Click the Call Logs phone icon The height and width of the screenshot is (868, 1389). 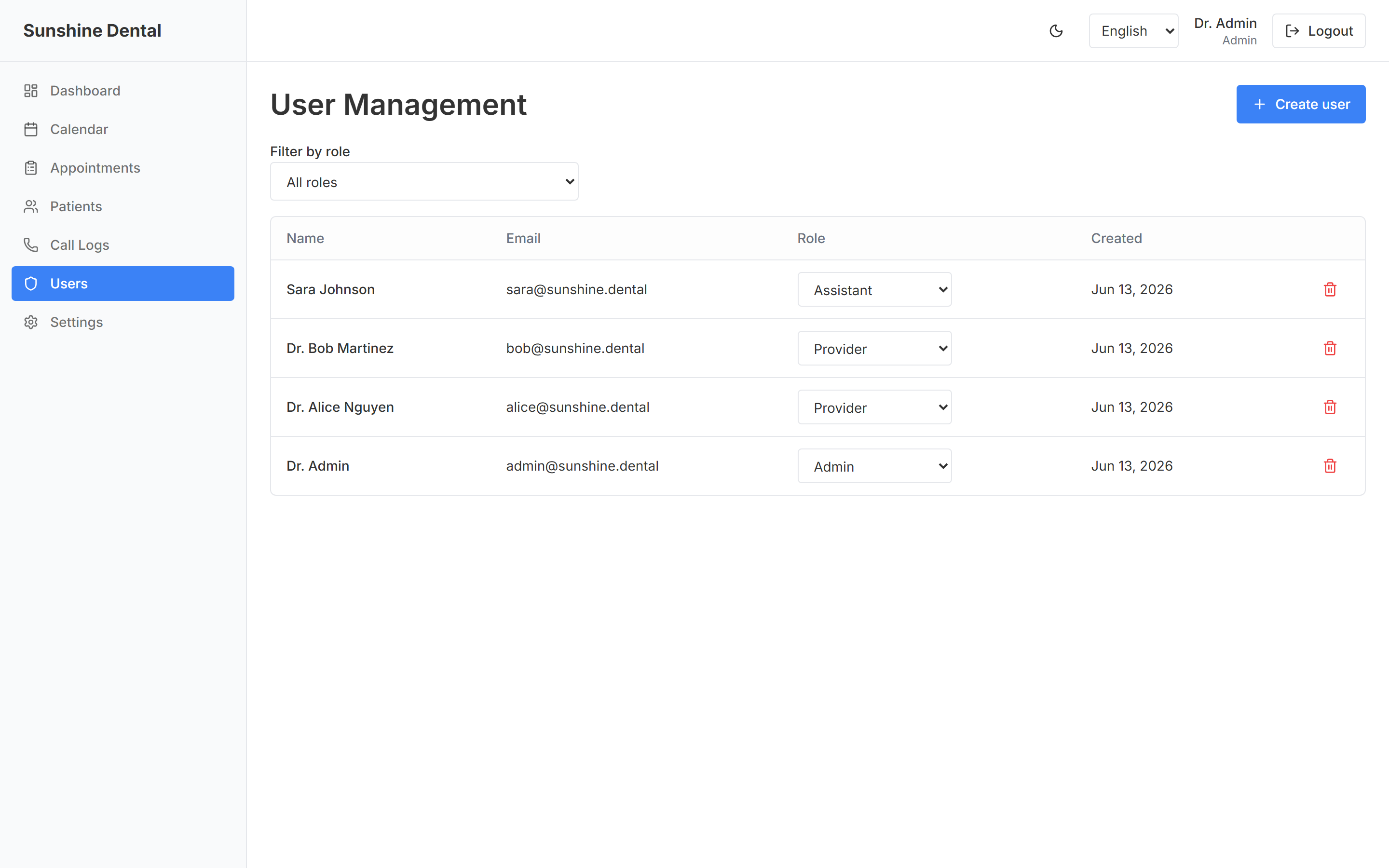tap(31, 245)
